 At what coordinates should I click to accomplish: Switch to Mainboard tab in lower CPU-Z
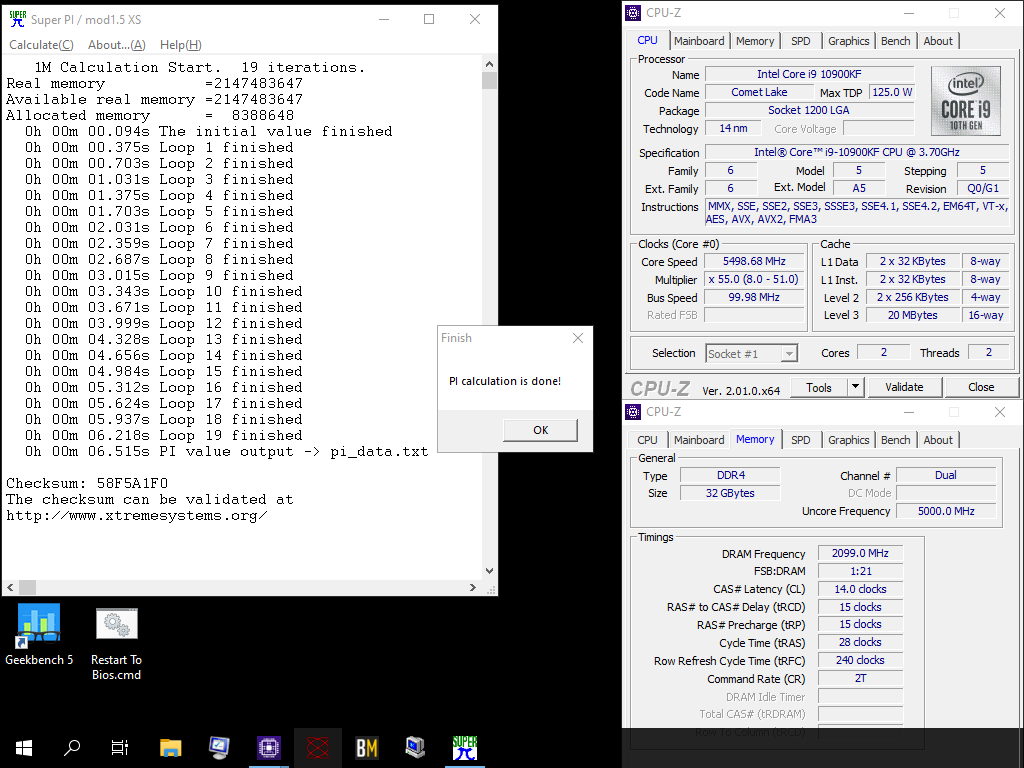pos(699,440)
